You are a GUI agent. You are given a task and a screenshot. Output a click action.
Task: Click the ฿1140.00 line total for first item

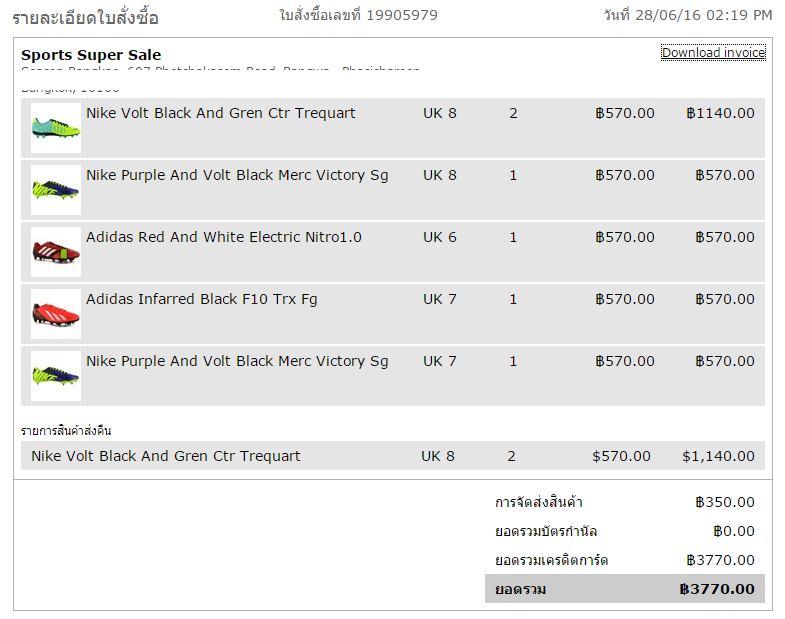[720, 113]
